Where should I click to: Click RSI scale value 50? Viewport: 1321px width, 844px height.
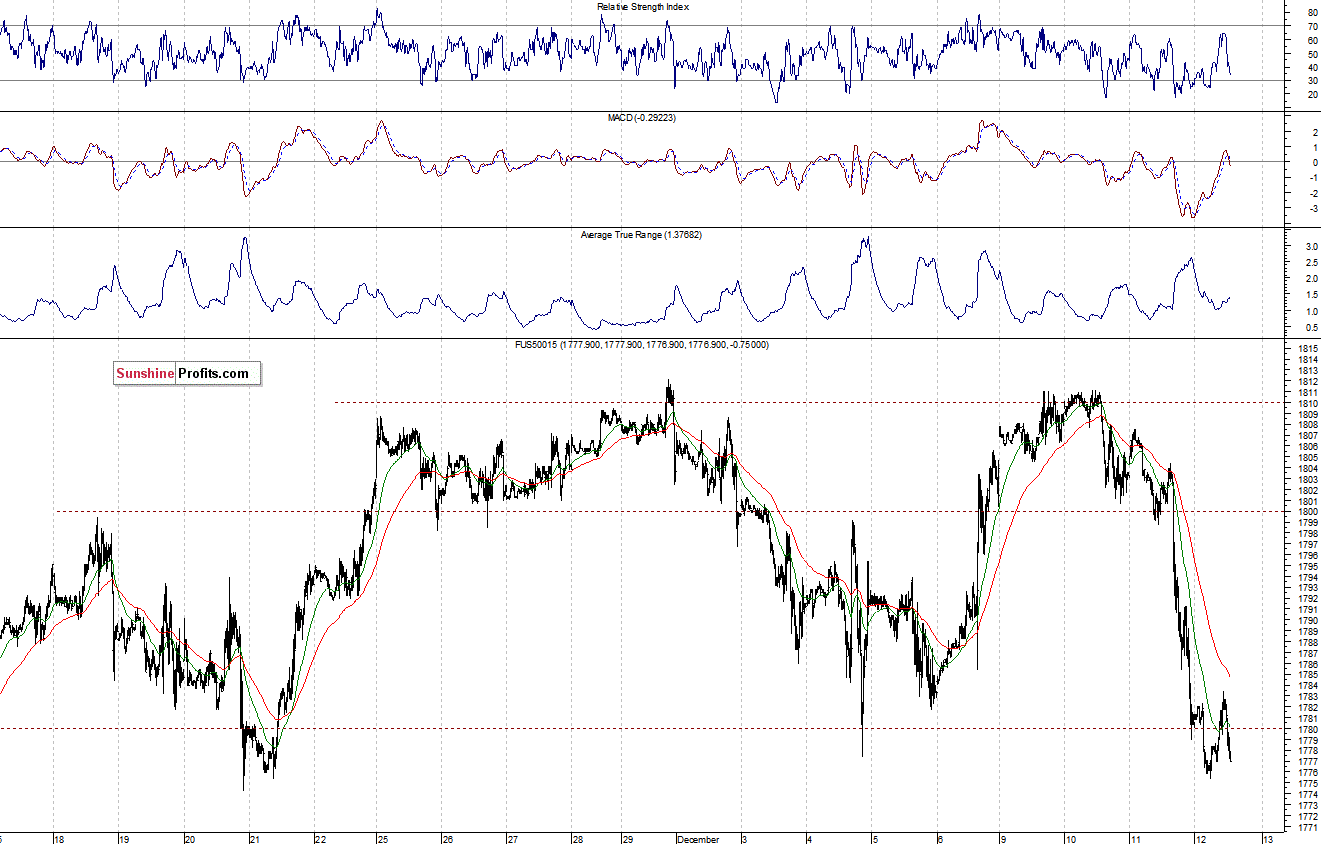(1312, 54)
